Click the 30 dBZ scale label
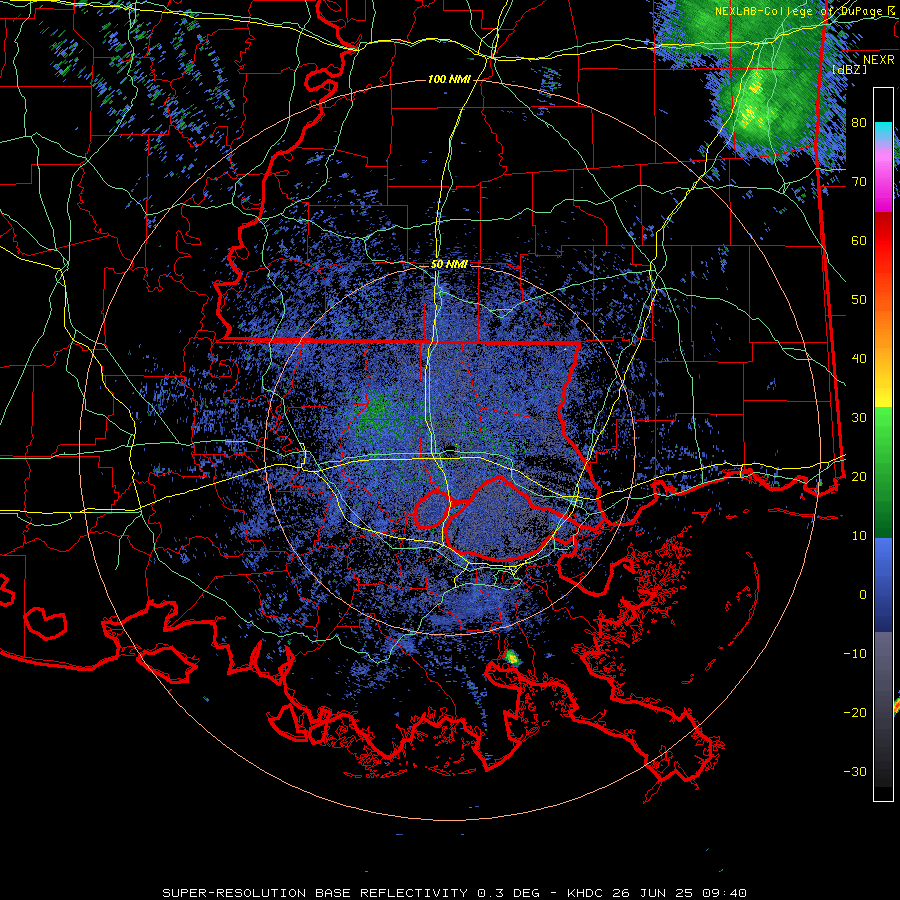This screenshot has width=900, height=900. coord(859,417)
